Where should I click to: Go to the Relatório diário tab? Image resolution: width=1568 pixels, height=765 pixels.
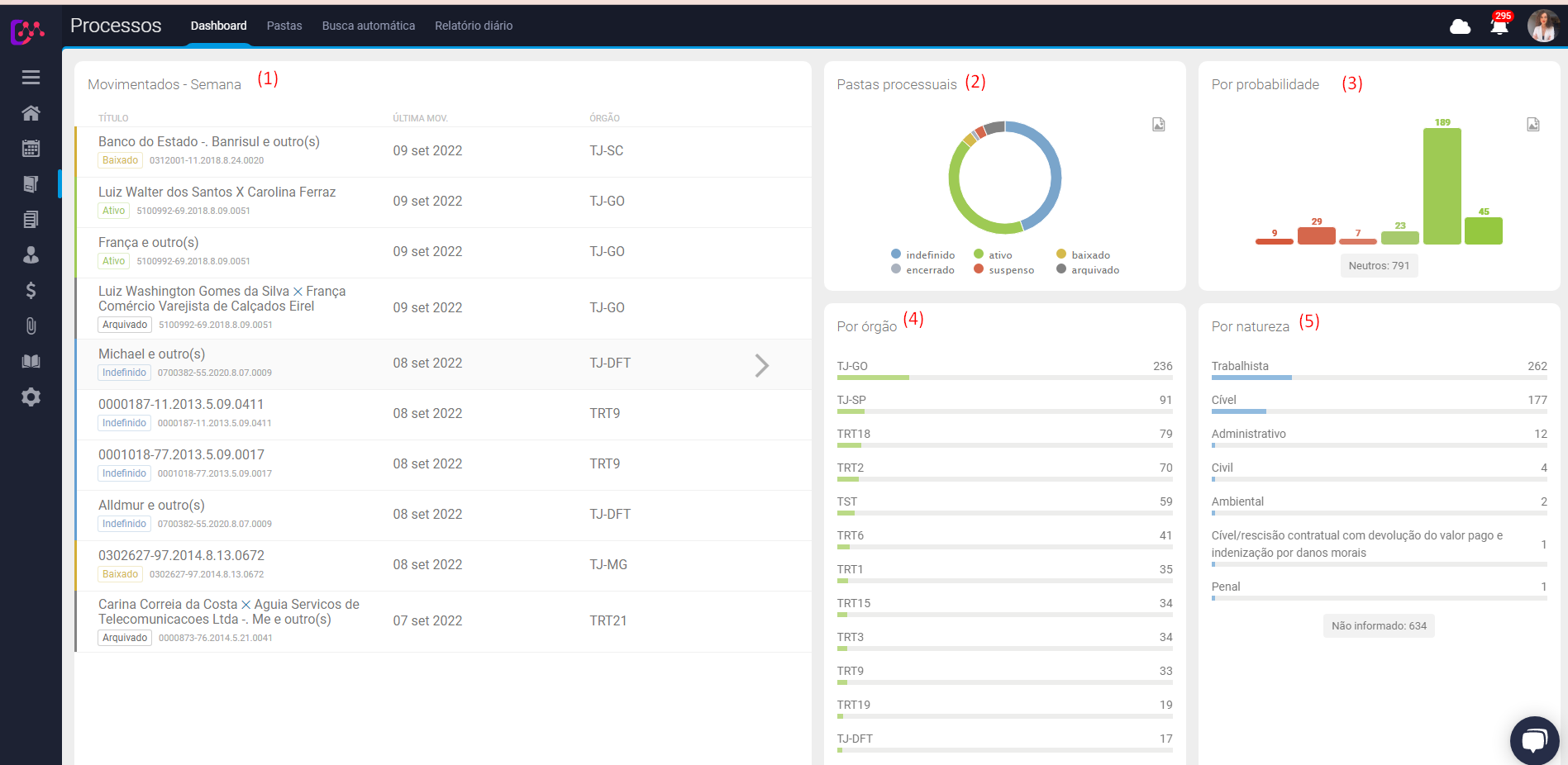click(x=474, y=26)
